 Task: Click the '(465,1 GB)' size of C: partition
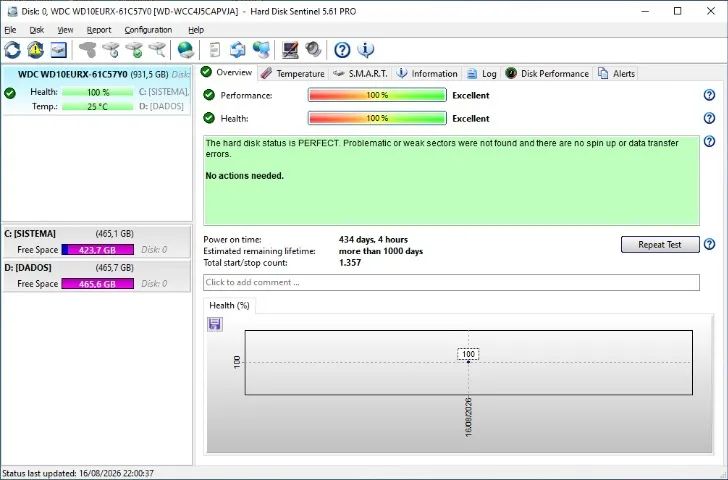point(115,234)
